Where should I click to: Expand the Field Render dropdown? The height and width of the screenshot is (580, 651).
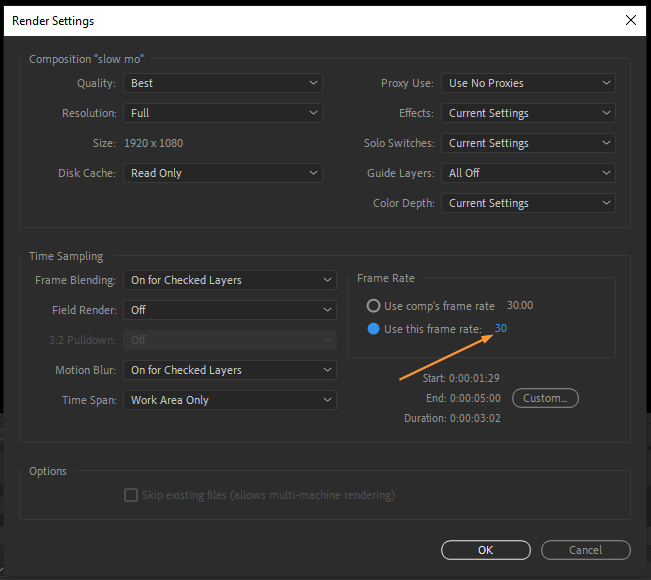point(230,310)
